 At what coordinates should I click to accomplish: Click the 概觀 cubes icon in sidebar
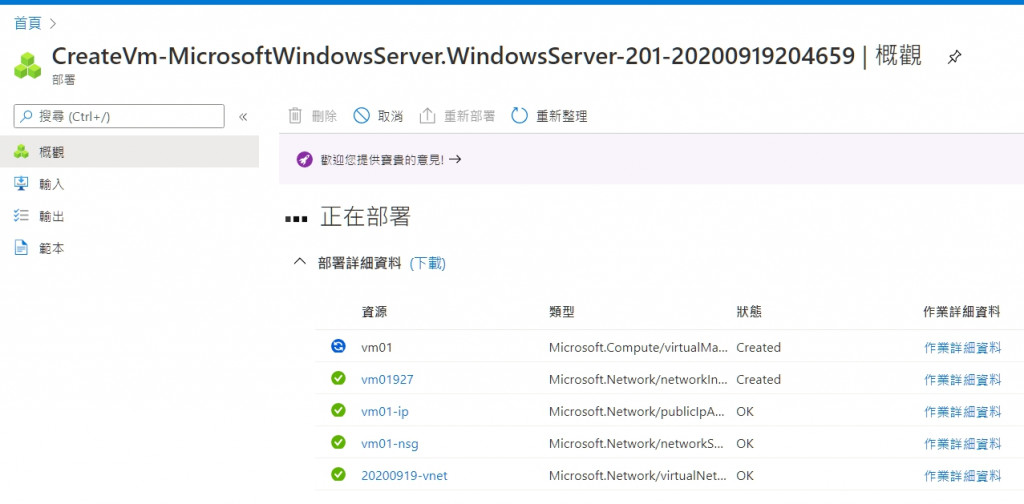point(22,152)
